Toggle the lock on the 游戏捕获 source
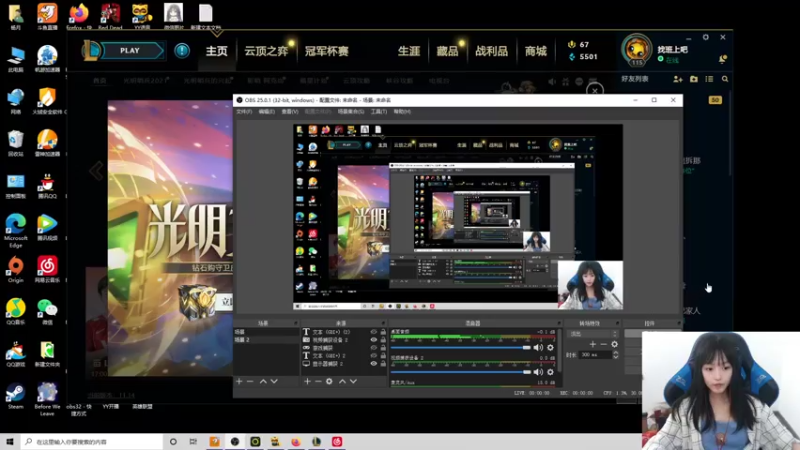The height and width of the screenshot is (450, 800). point(383,348)
